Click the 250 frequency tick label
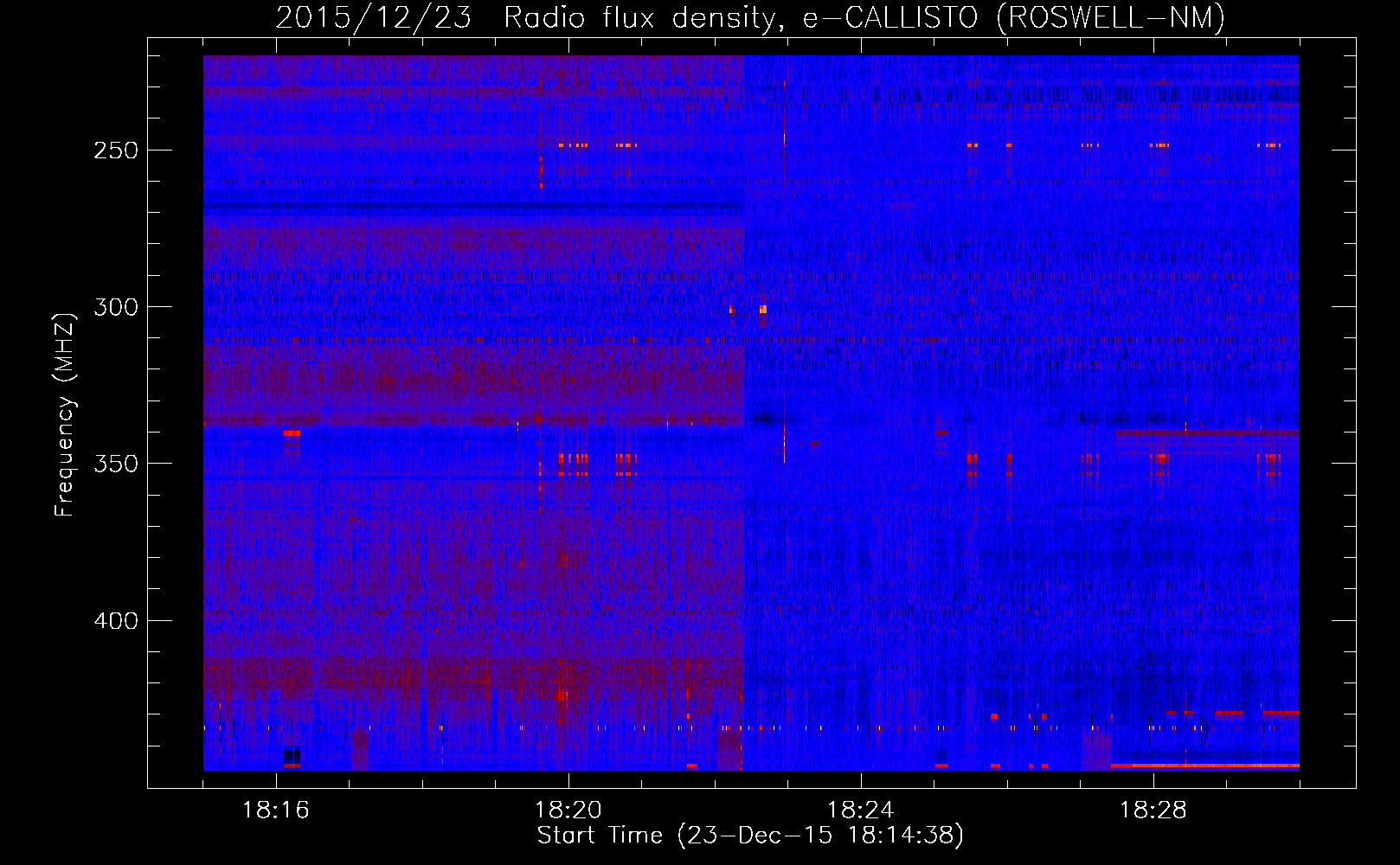The height and width of the screenshot is (865, 1400). 116,151
